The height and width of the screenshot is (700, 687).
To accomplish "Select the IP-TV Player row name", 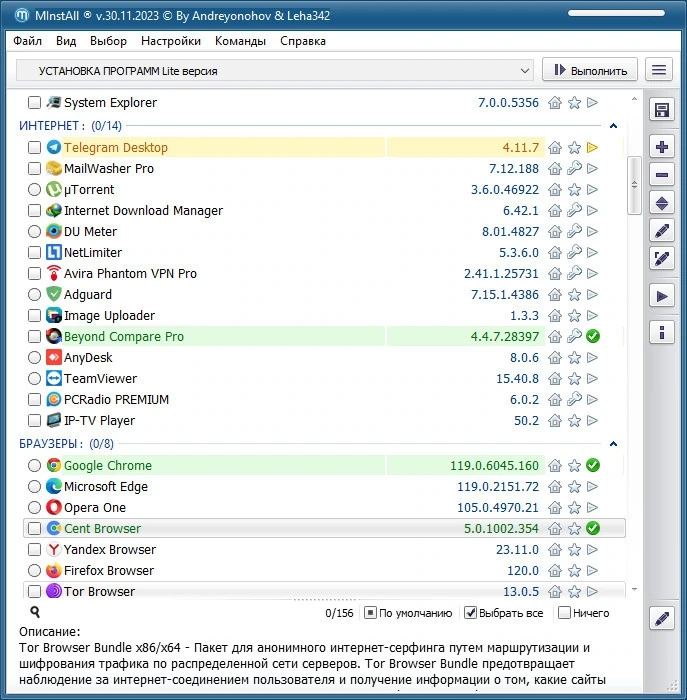I will pos(99,421).
